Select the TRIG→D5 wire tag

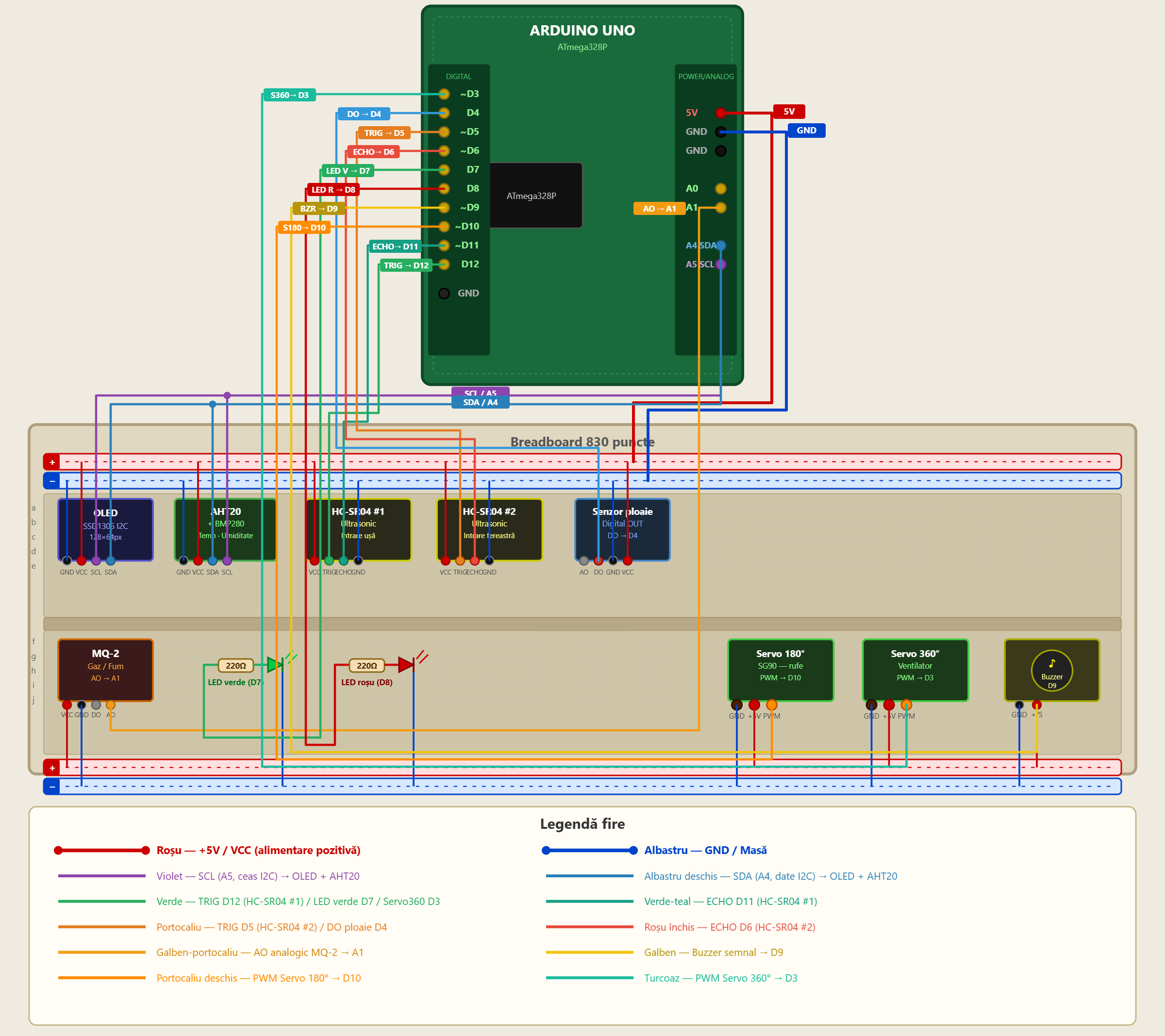pyautogui.click(x=384, y=133)
